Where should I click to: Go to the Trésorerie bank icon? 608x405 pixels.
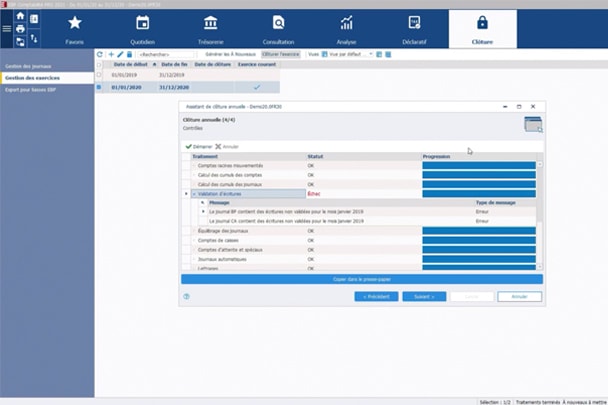210,28
